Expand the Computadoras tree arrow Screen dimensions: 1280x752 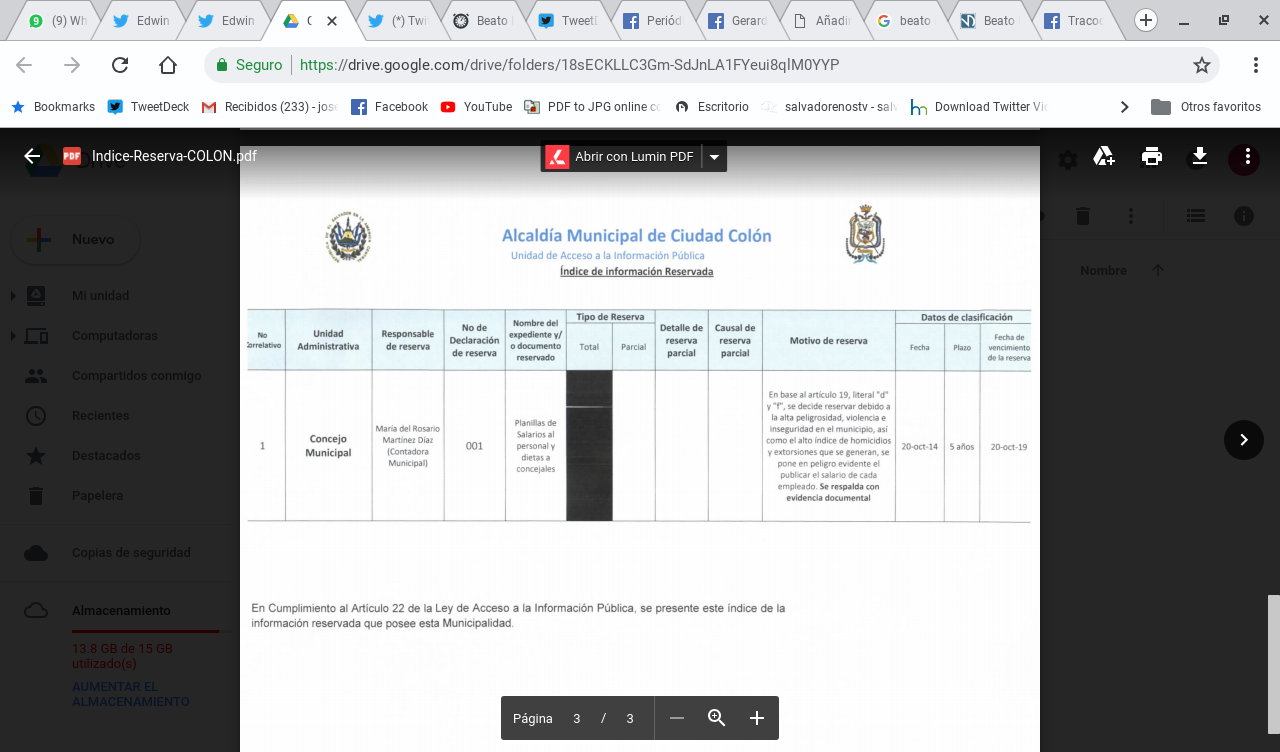point(12,336)
